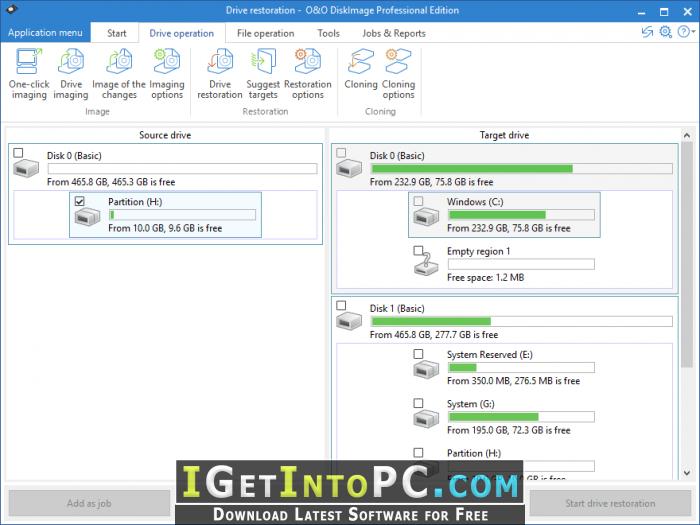Click Start drive restoration button

[x=610, y=503]
